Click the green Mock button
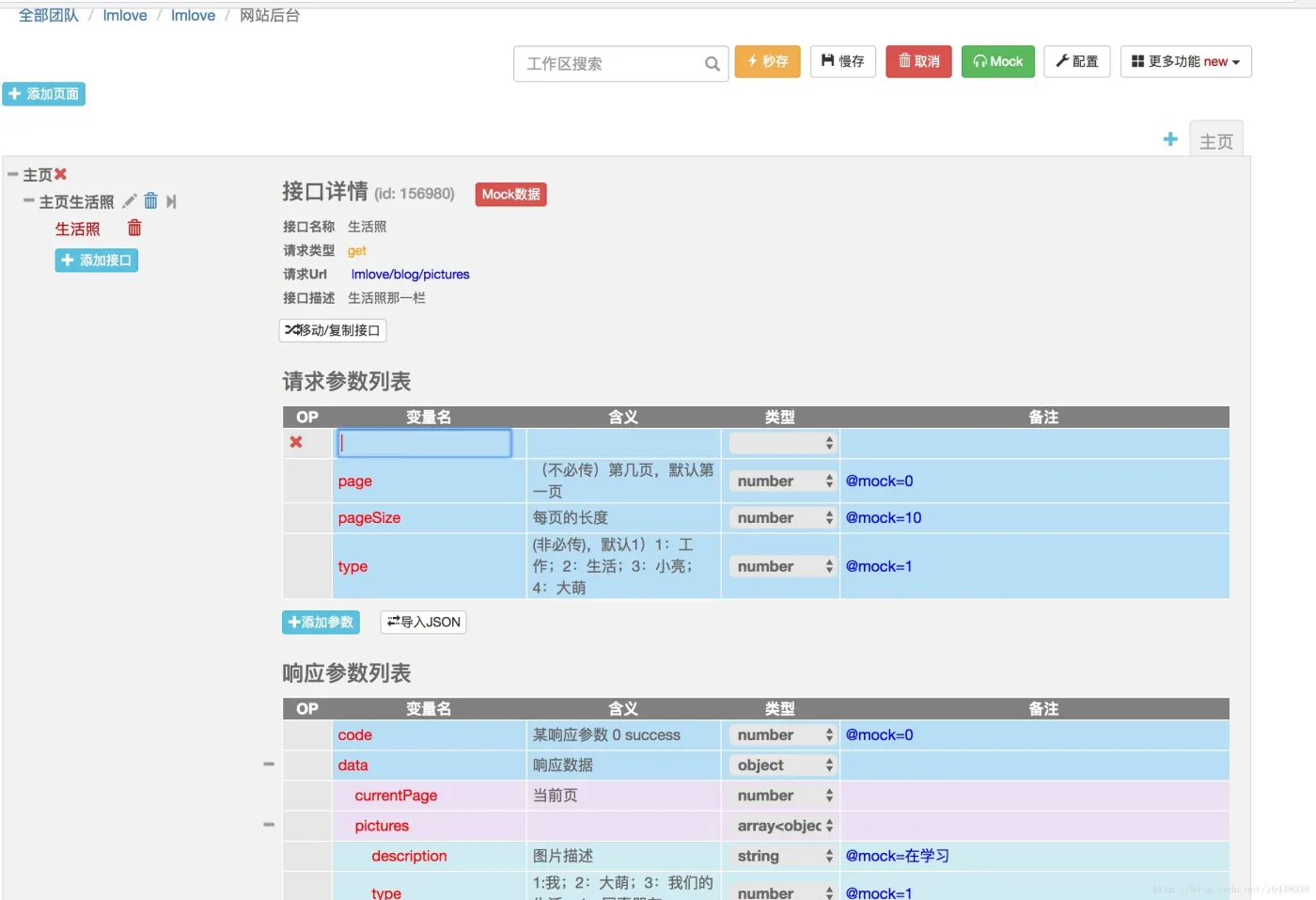Screen dimensions: 1316x900 (x=997, y=61)
